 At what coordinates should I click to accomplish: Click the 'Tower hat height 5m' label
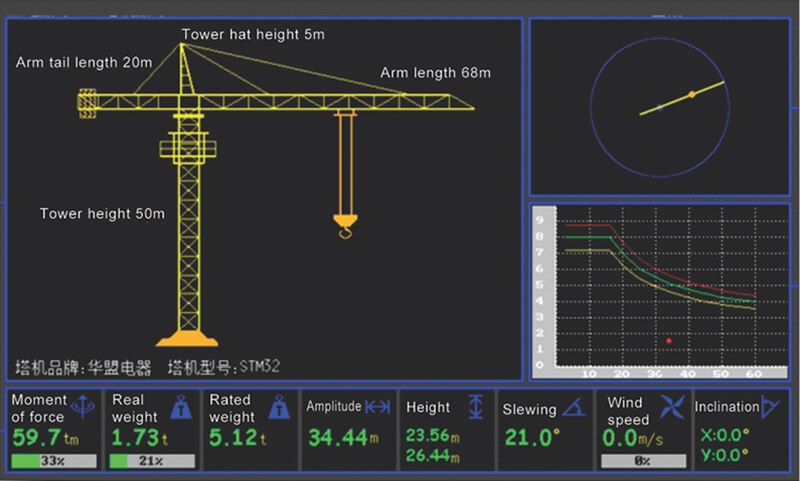coord(253,34)
